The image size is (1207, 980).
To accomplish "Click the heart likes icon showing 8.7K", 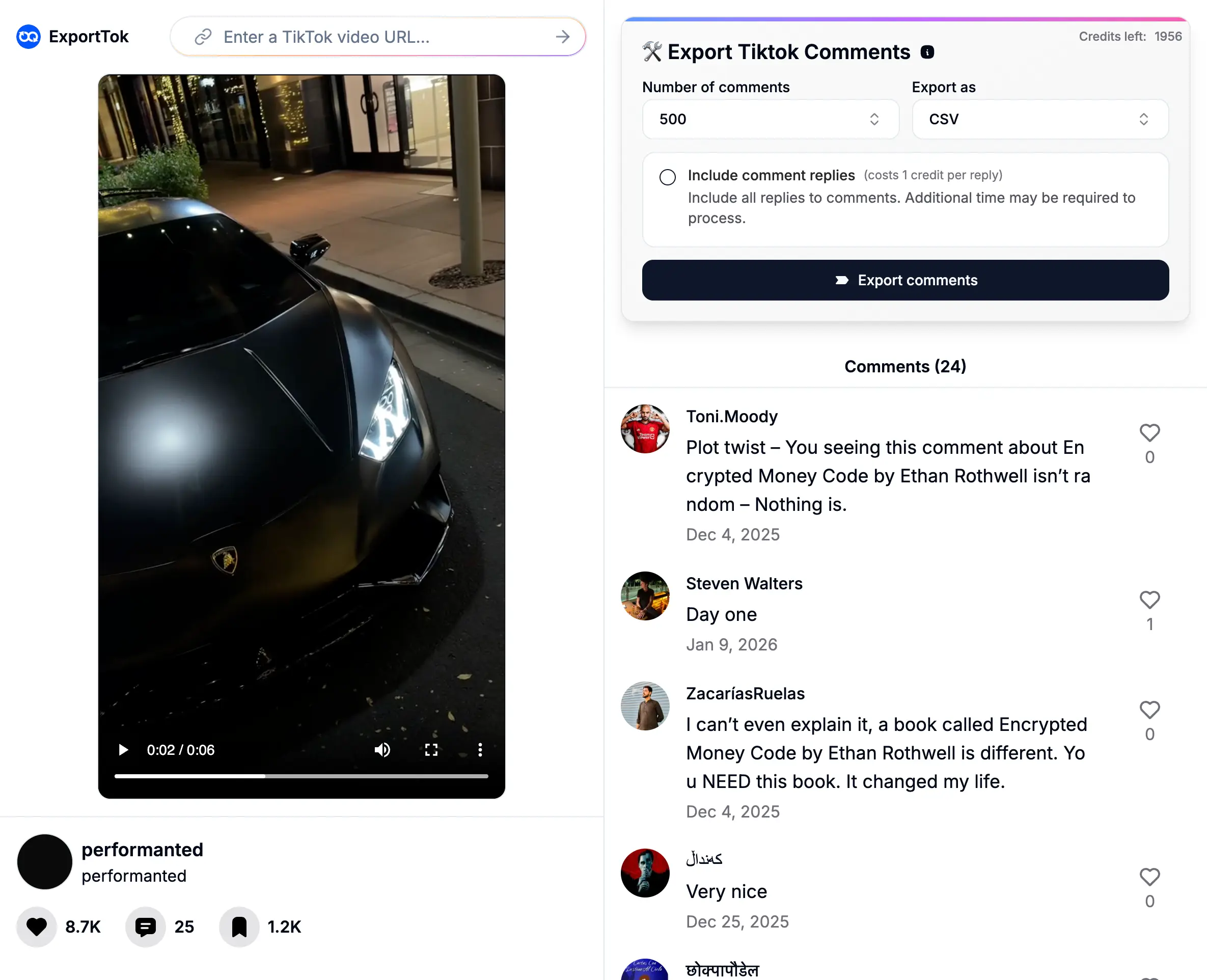I will (37, 927).
